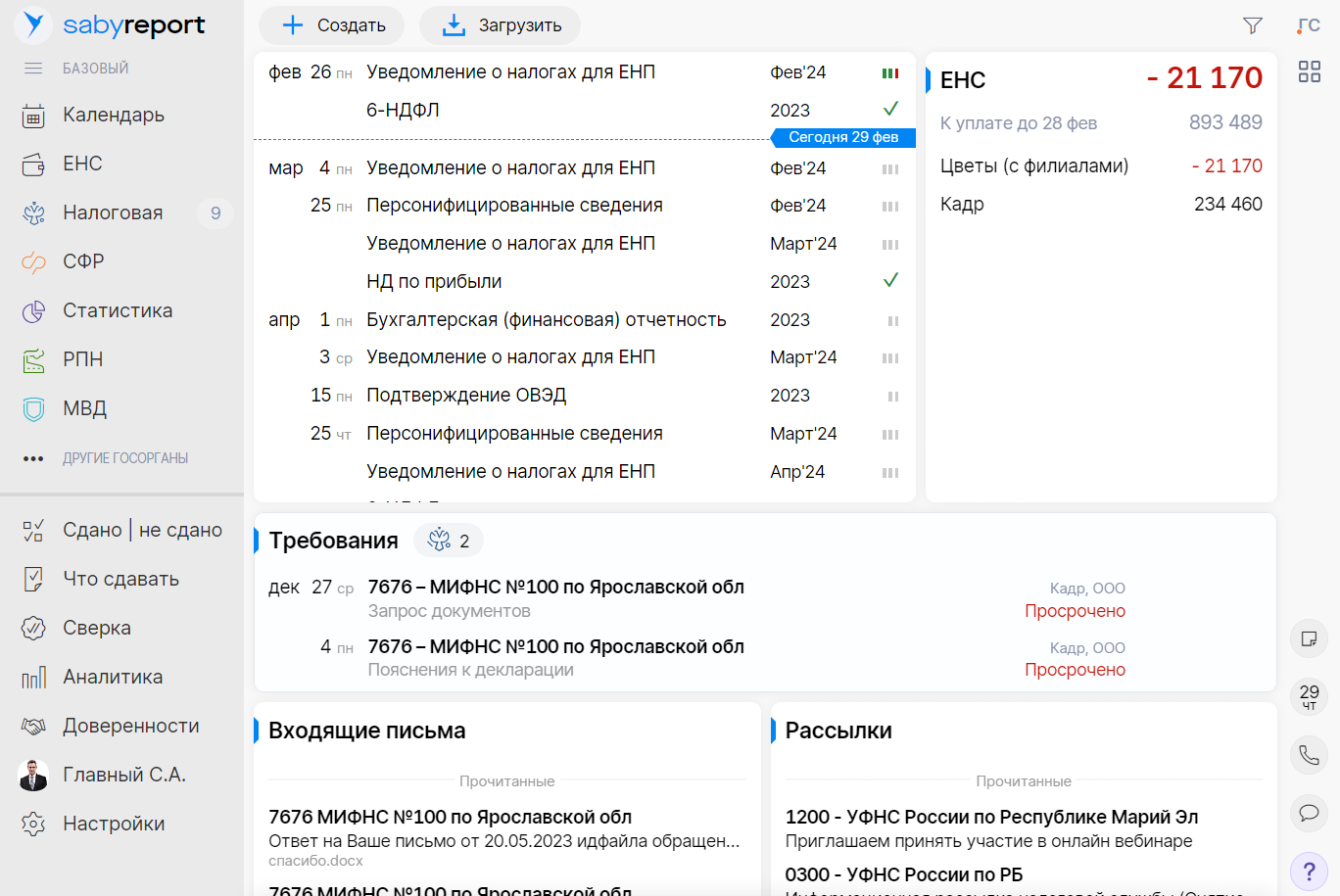Open the РПН section
The width and height of the screenshot is (1340, 896).
[x=87, y=359]
